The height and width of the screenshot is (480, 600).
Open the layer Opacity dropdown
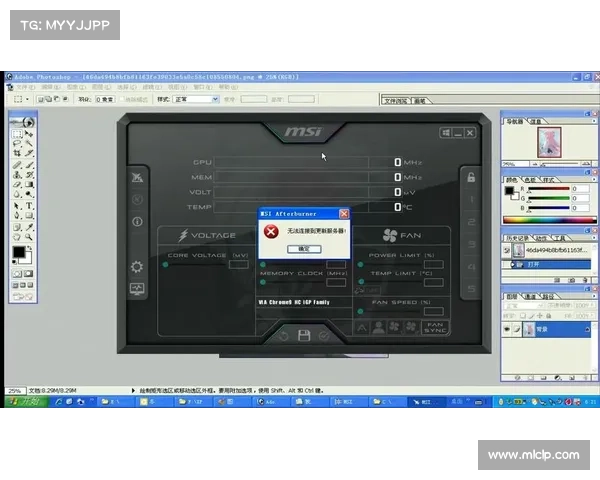point(593,305)
